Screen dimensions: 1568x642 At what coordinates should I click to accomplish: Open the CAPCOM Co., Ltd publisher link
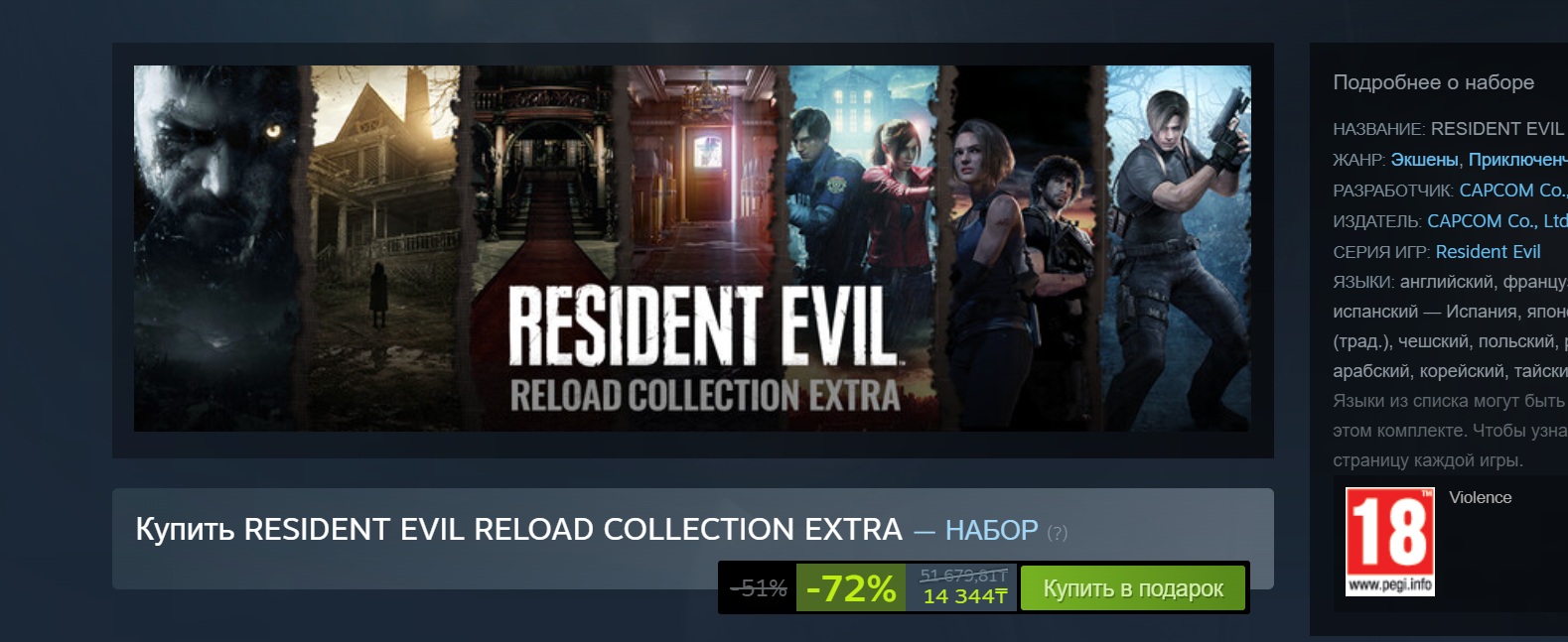click(1497, 221)
